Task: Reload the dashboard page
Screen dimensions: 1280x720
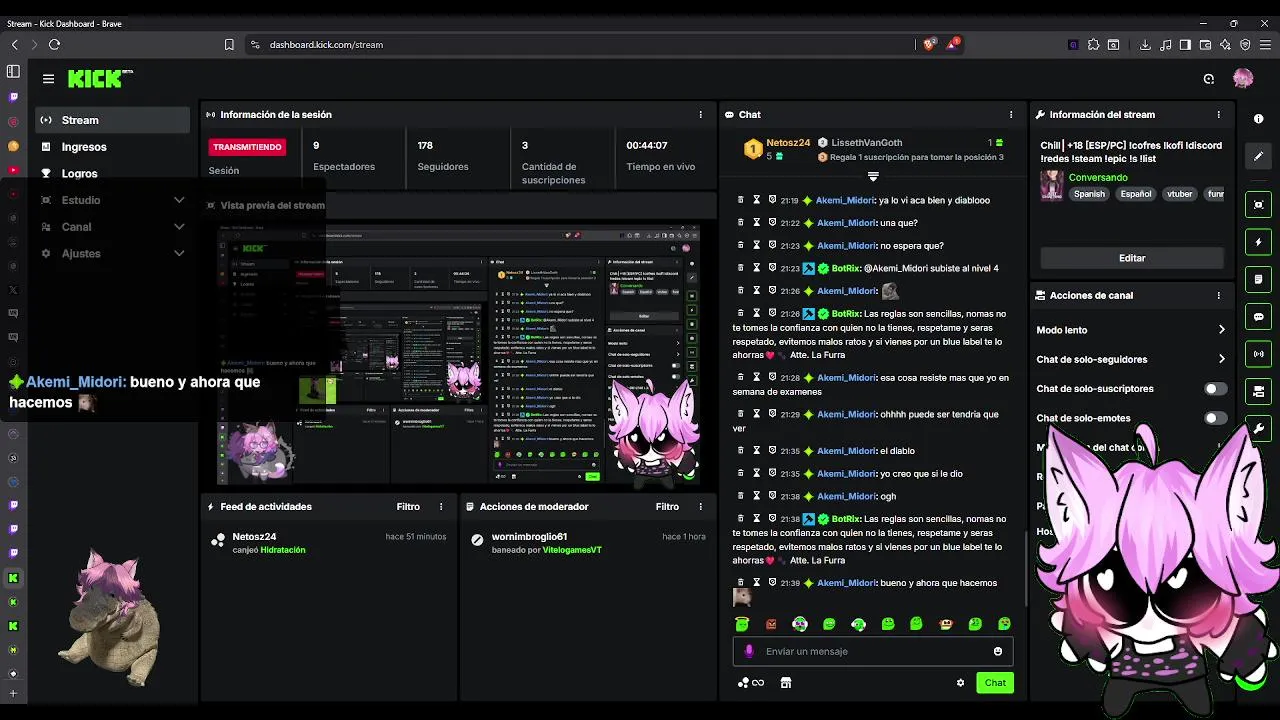Action: 54,44
